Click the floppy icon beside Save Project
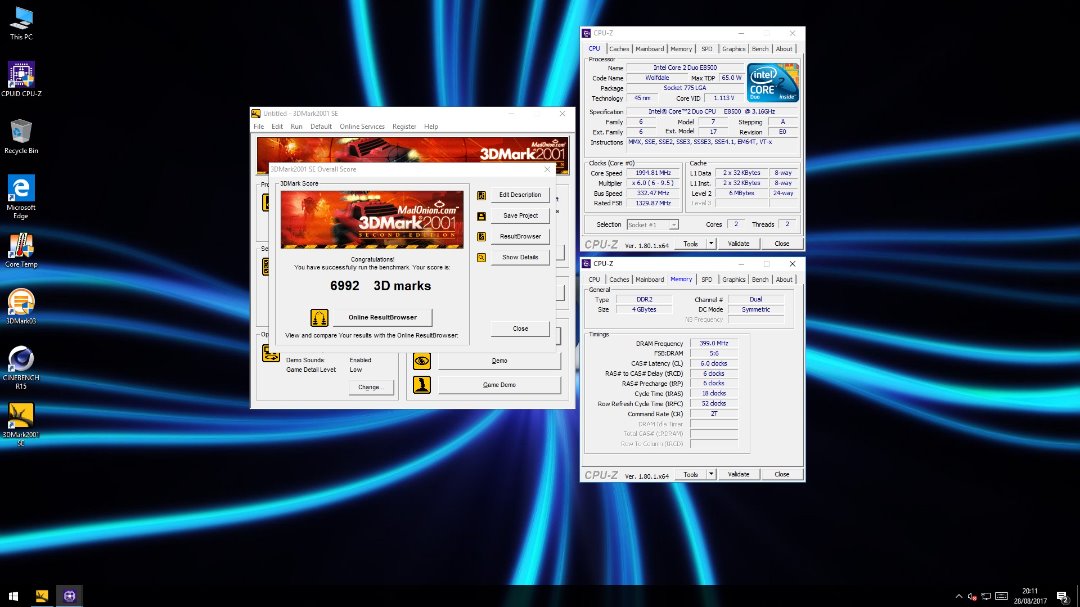Viewport: 1080px width, 607px height. (481, 216)
